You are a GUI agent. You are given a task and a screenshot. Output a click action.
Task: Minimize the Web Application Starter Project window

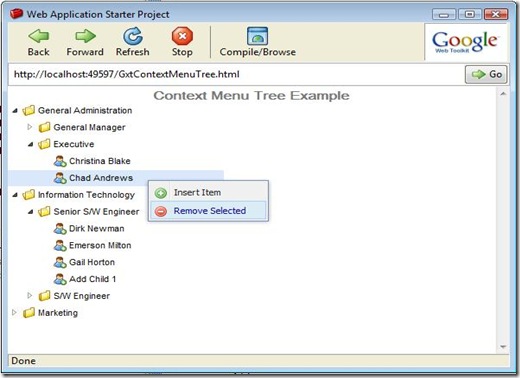444,14
